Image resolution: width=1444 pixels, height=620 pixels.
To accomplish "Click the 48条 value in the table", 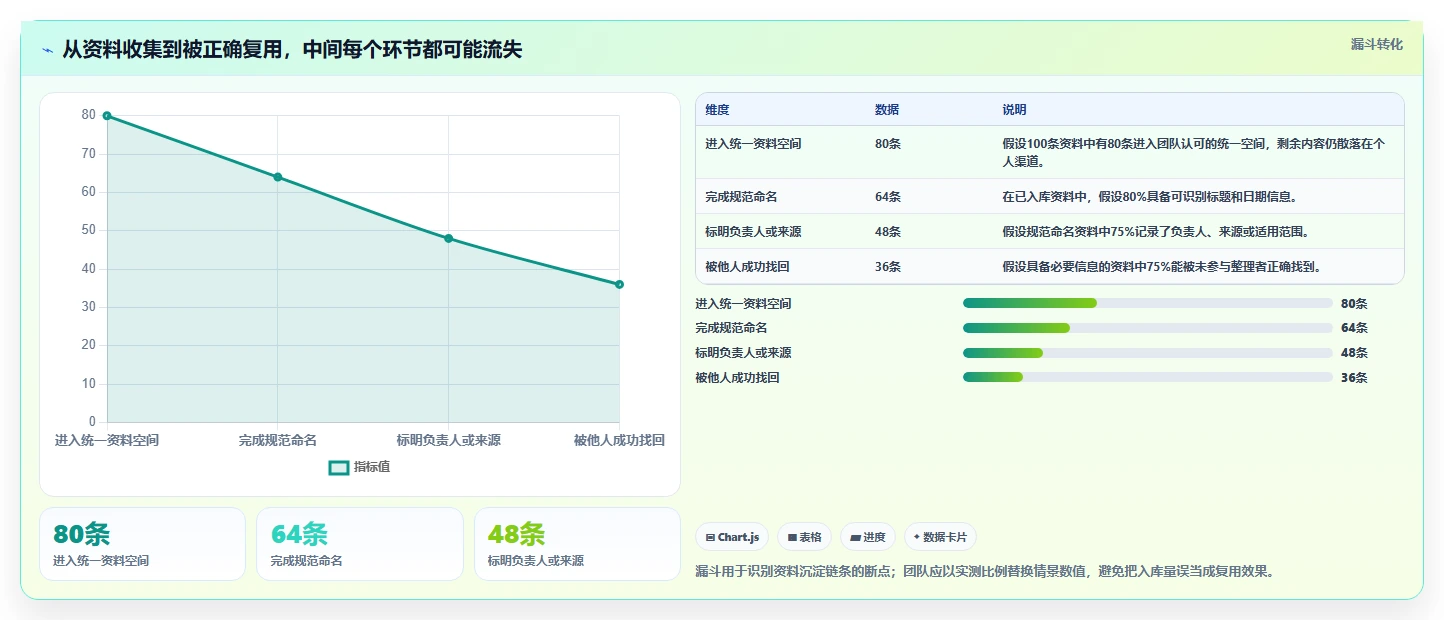I will point(888,232).
